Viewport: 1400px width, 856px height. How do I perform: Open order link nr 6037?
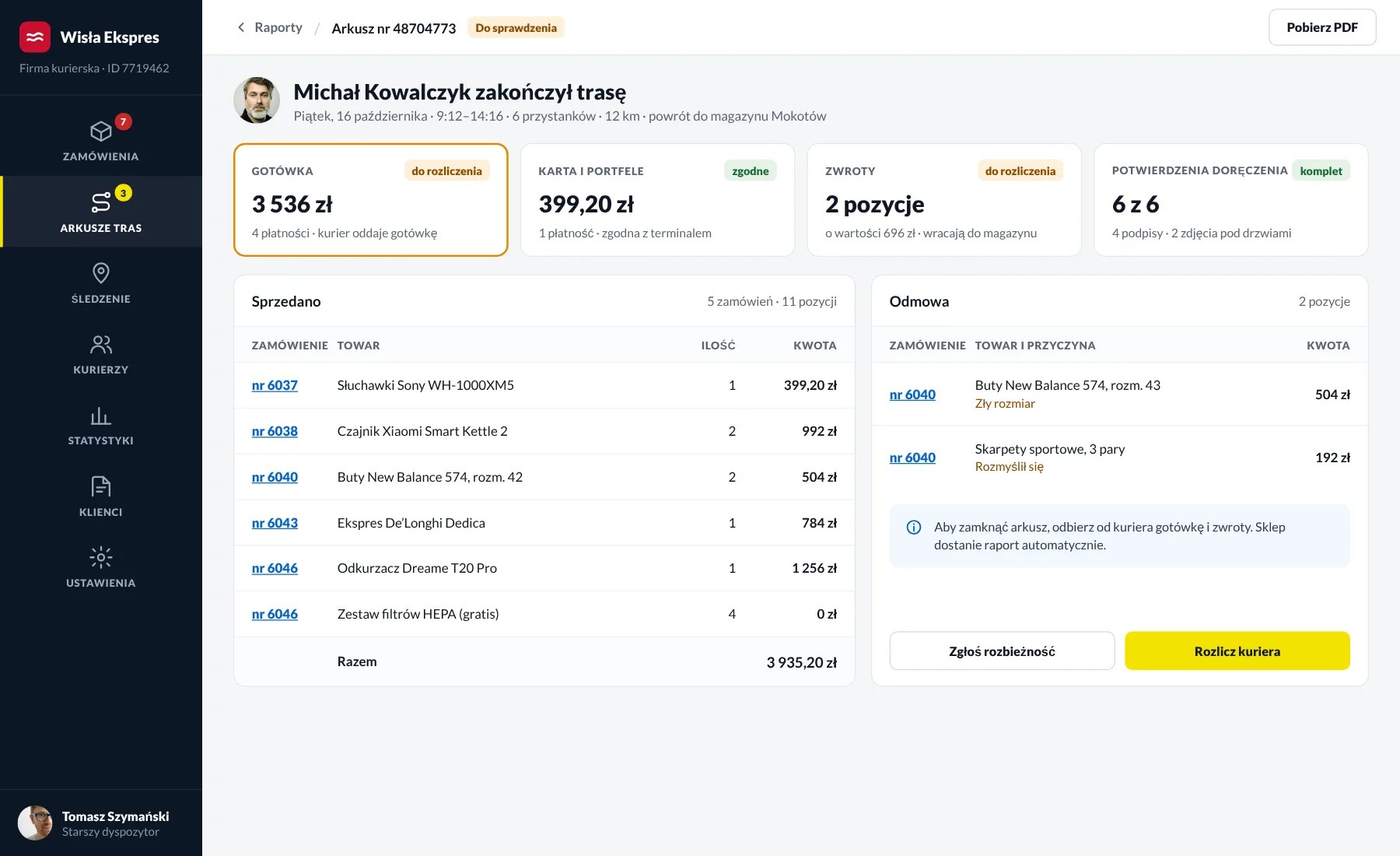pos(275,385)
